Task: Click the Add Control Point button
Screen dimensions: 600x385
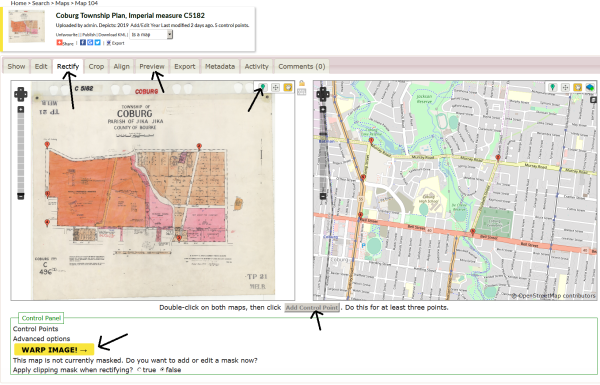Action: (312, 307)
